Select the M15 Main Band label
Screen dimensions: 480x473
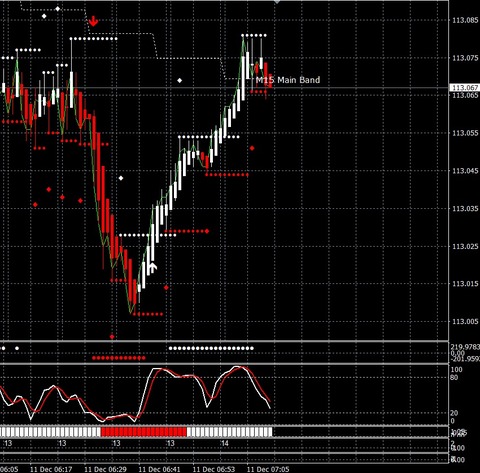288,80
